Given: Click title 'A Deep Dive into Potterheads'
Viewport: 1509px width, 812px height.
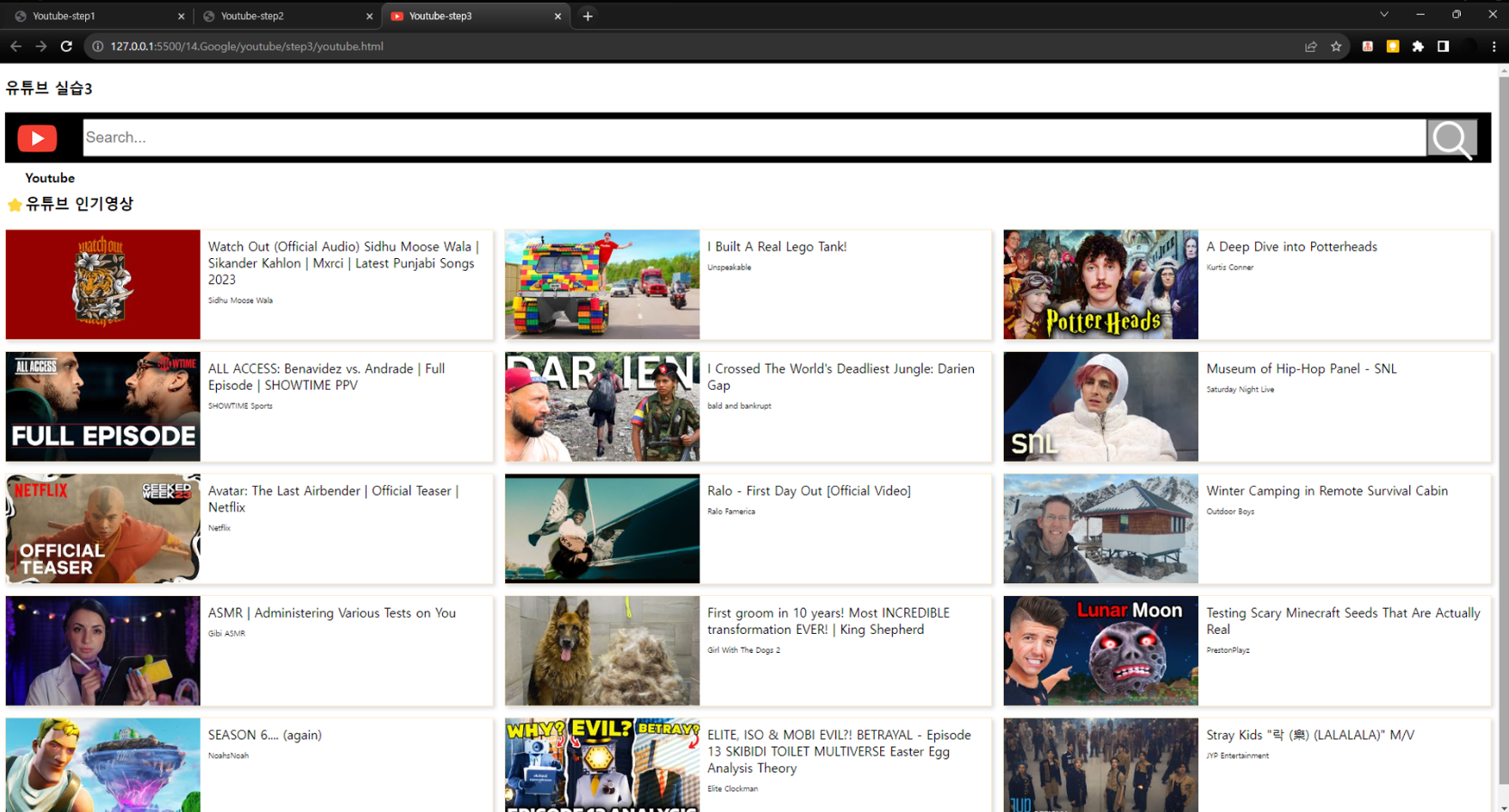Looking at the screenshot, I should click(x=1291, y=247).
